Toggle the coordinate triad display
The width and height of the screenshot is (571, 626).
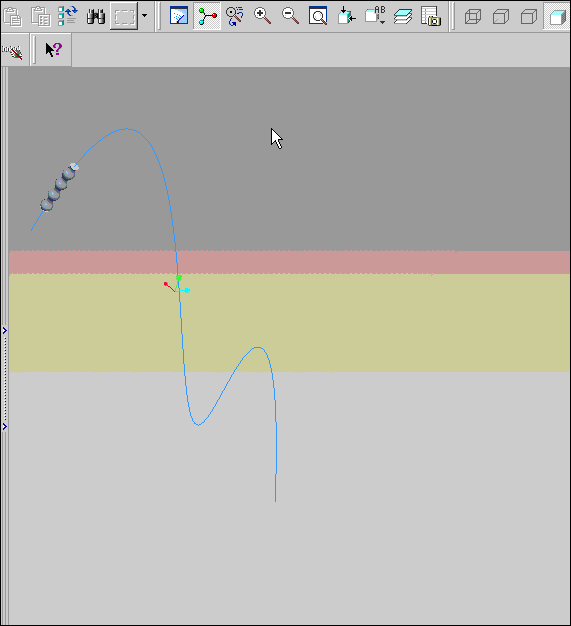pos(207,16)
